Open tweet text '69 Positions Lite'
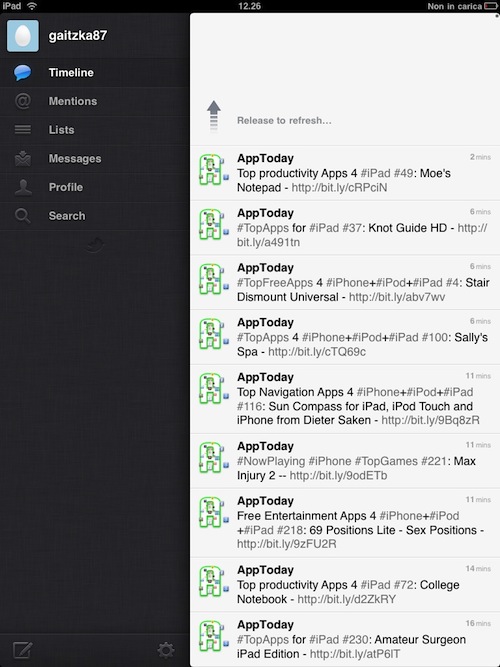 354,530
